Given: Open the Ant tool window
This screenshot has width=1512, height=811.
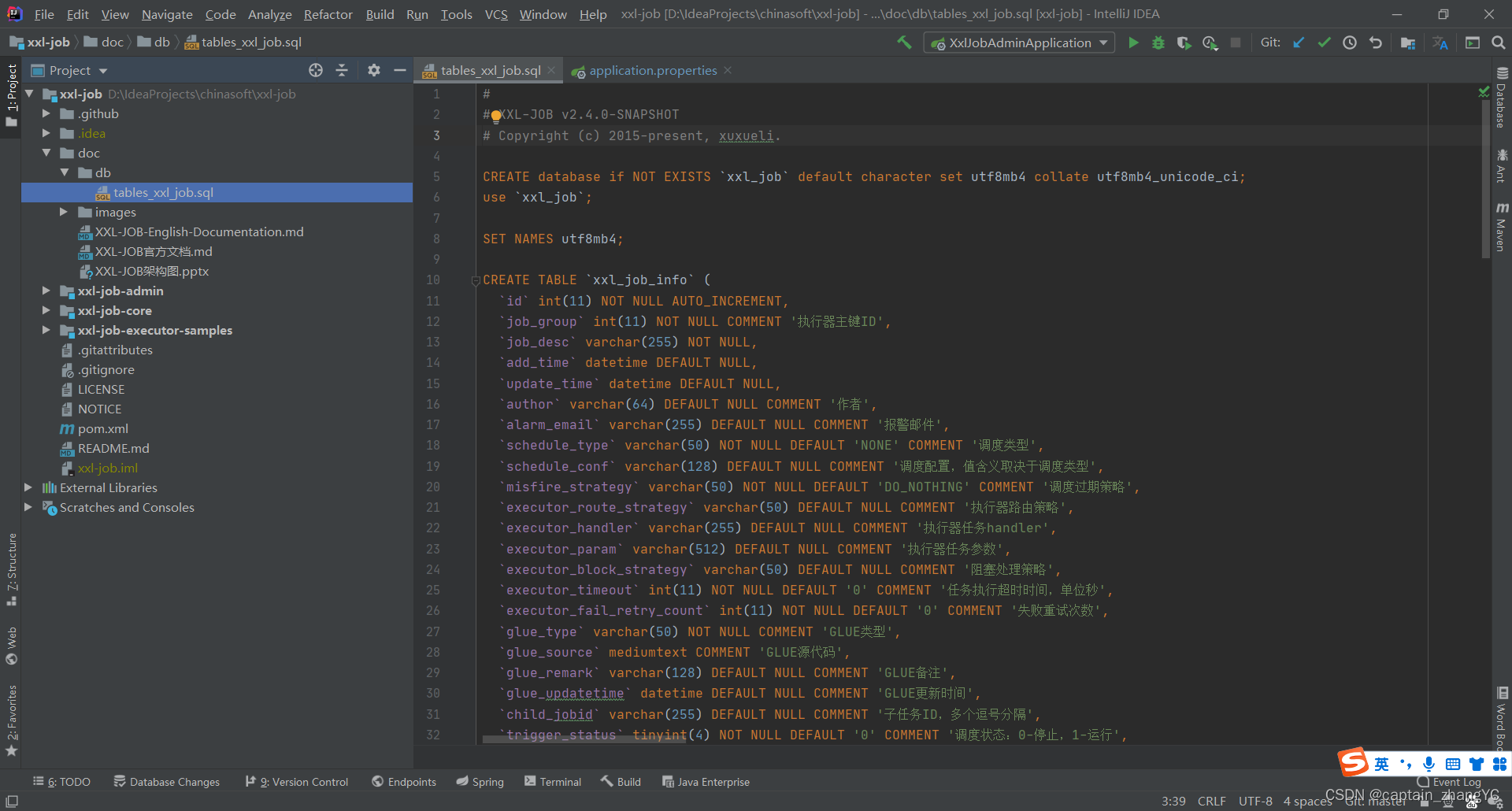Looking at the screenshot, I should pos(1502,165).
